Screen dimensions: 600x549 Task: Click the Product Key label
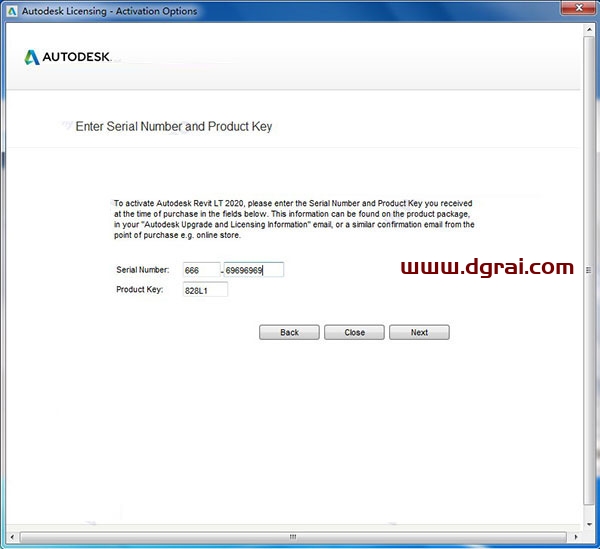139,290
